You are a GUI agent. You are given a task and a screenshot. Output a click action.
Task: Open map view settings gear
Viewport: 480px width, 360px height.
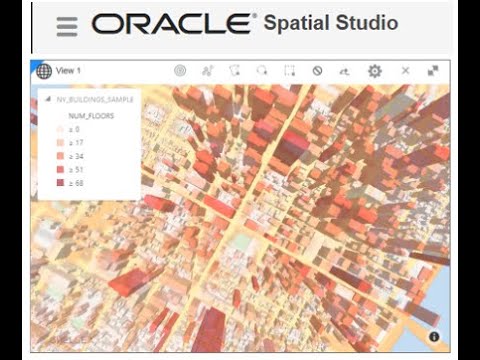375,71
